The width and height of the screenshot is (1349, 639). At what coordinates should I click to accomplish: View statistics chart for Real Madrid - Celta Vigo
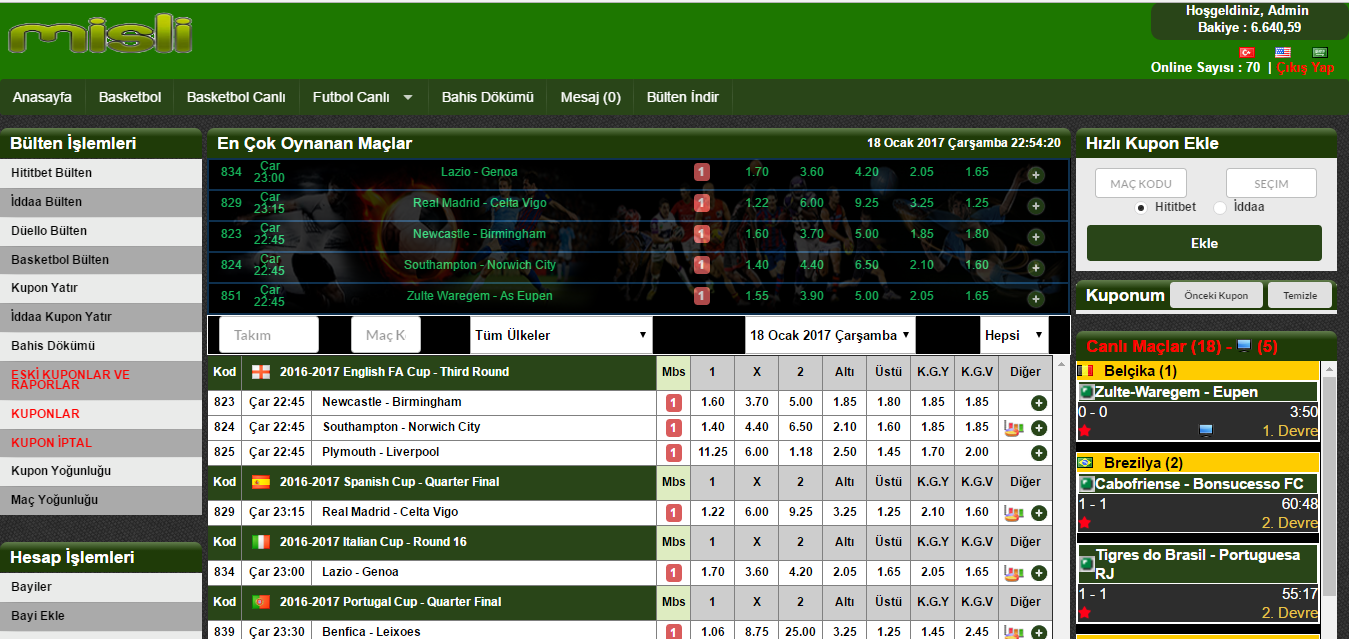(x=1014, y=513)
